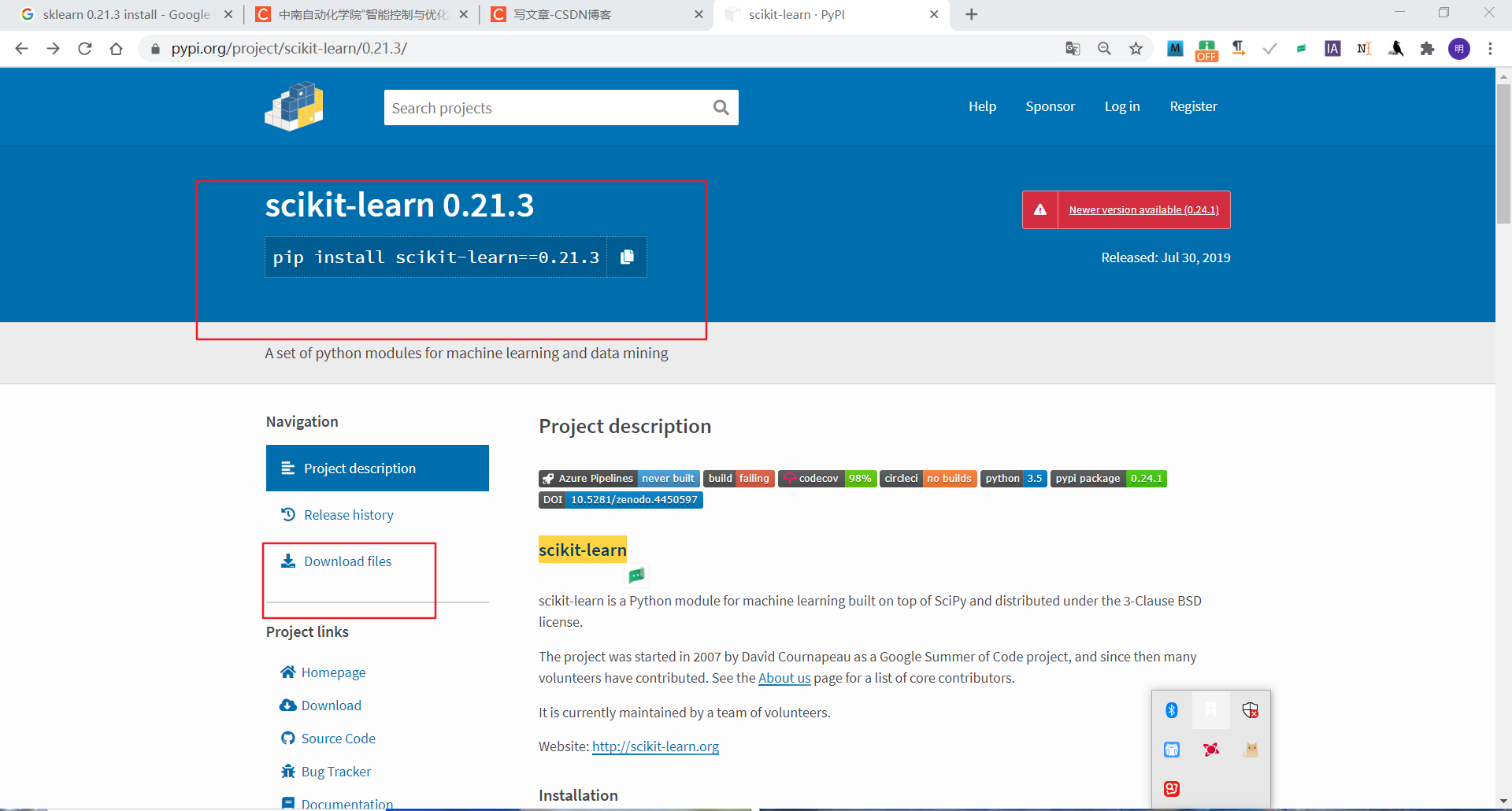The height and width of the screenshot is (811, 1512).
Task: Click the page vertical scrollbar
Action: pyautogui.click(x=1503, y=154)
